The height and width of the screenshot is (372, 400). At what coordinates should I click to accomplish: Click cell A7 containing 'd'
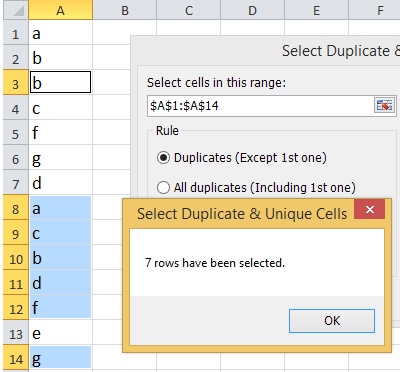pyautogui.click(x=60, y=182)
